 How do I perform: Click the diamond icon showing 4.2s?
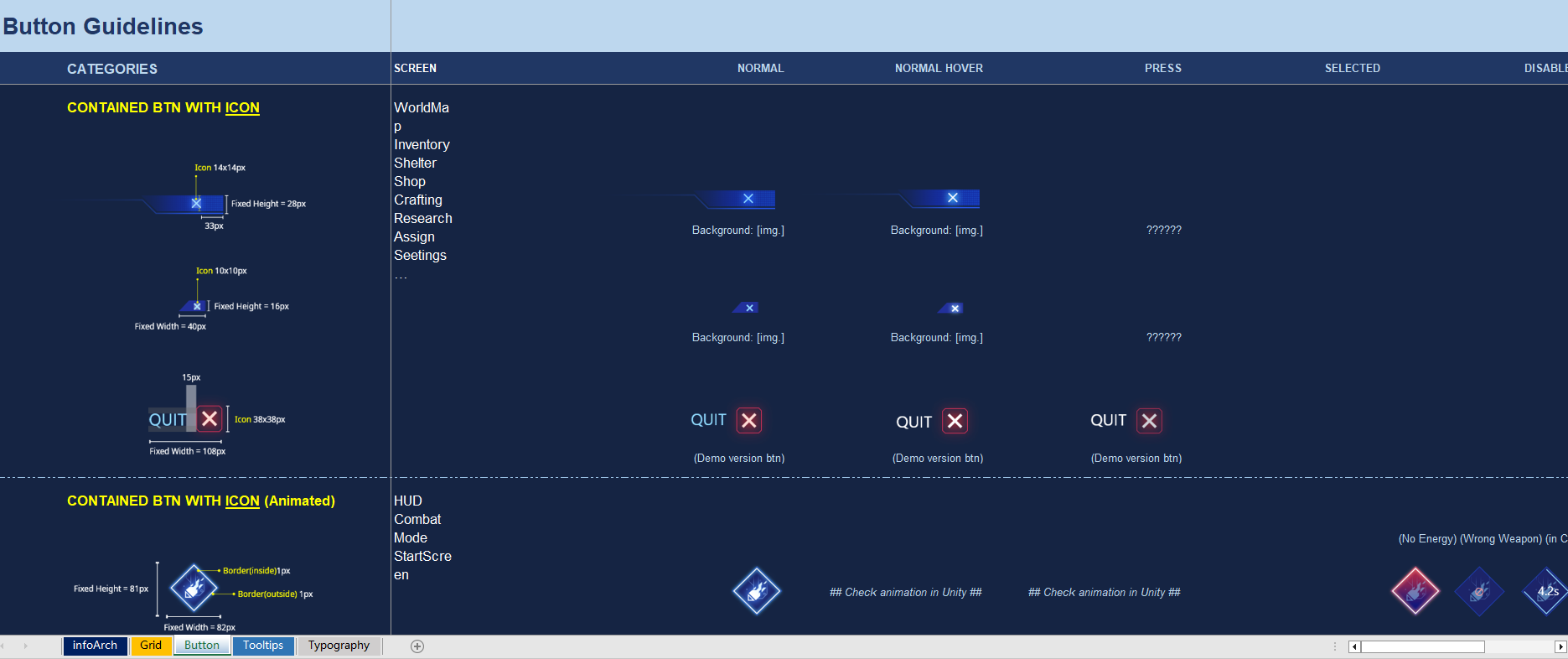(1546, 591)
